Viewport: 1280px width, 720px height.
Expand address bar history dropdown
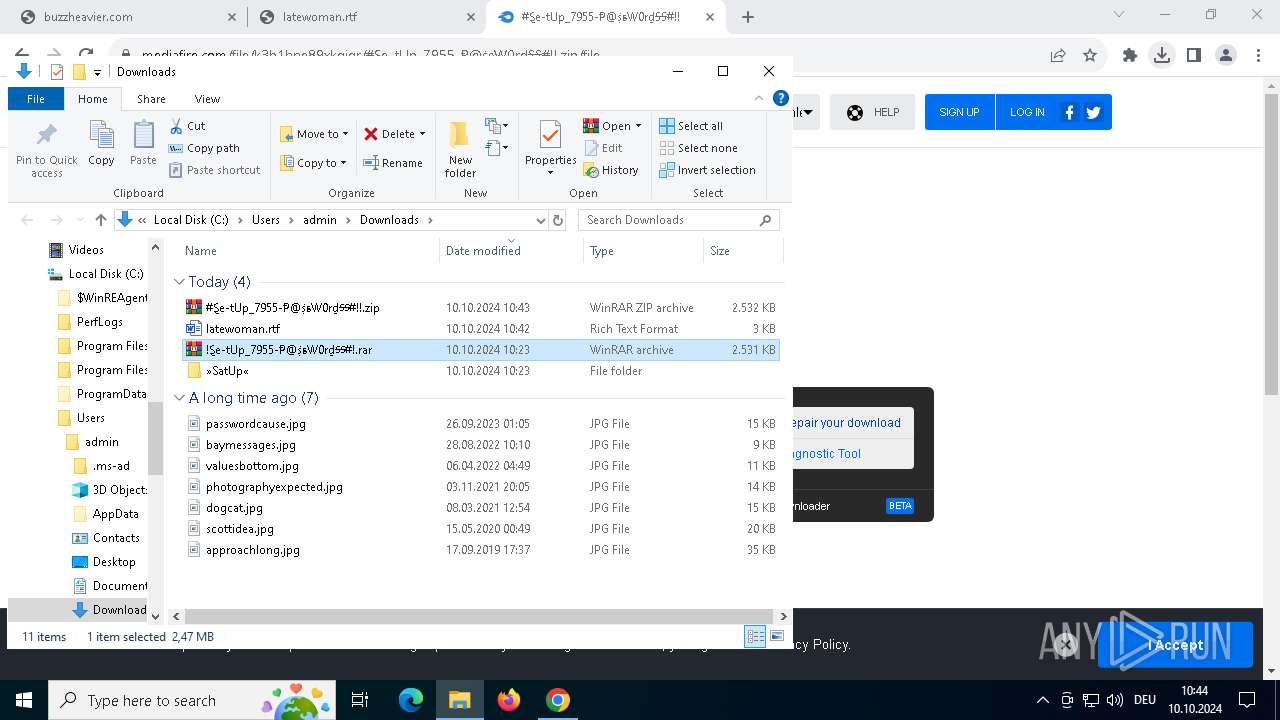pos(541,220)
